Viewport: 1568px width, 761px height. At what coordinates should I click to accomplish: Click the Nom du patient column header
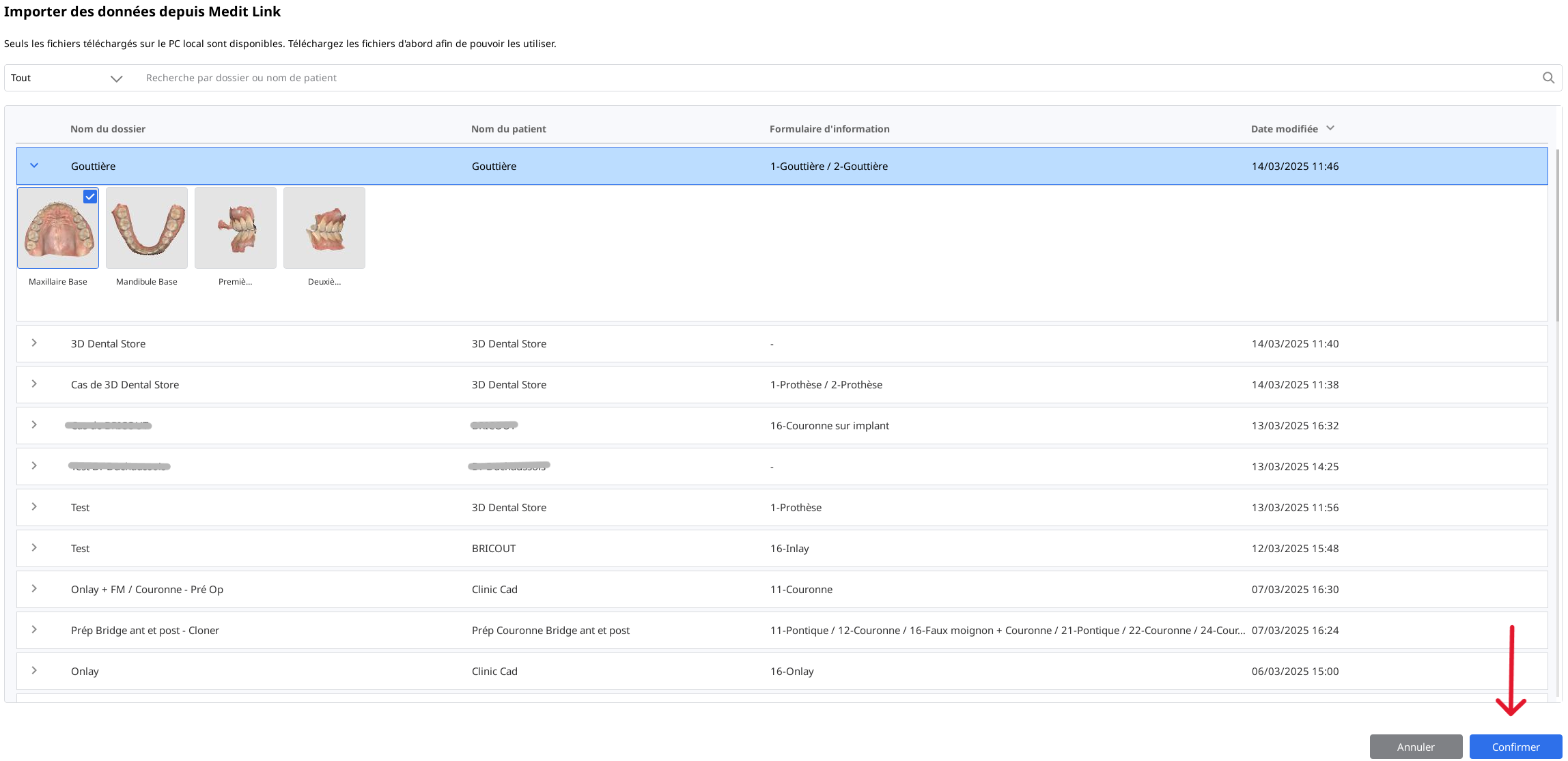[508, 129]
